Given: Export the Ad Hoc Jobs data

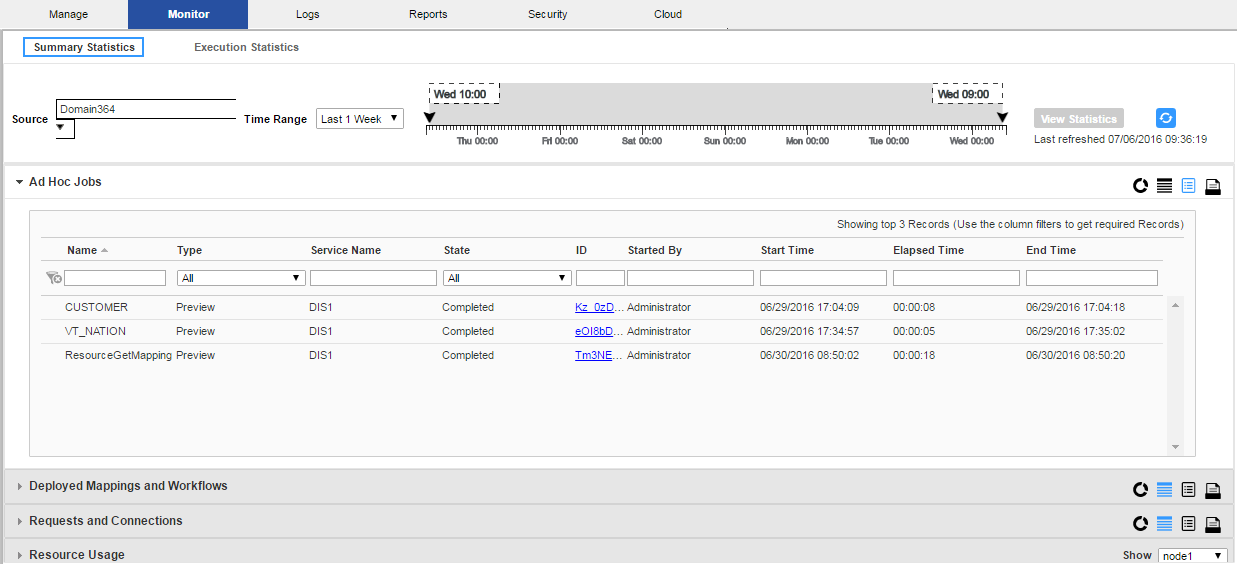Looking at the screenshot, I should 1212,186.
